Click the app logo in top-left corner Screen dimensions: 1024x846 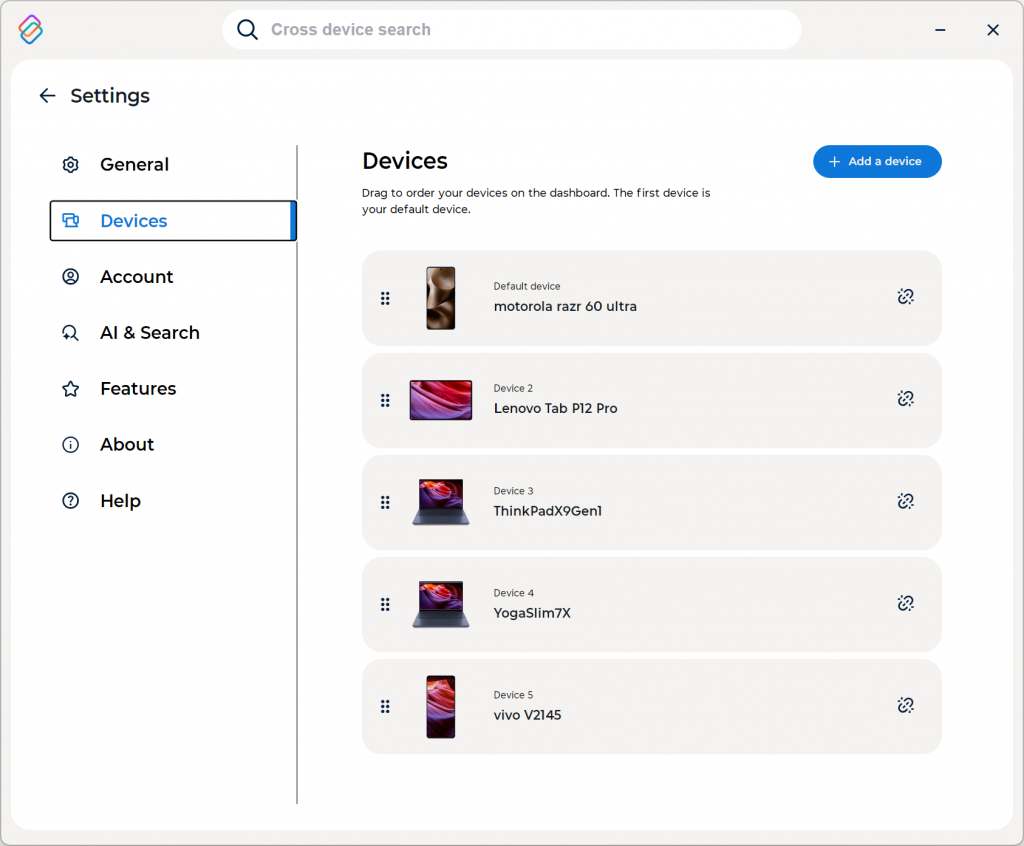tap(31, 30)
